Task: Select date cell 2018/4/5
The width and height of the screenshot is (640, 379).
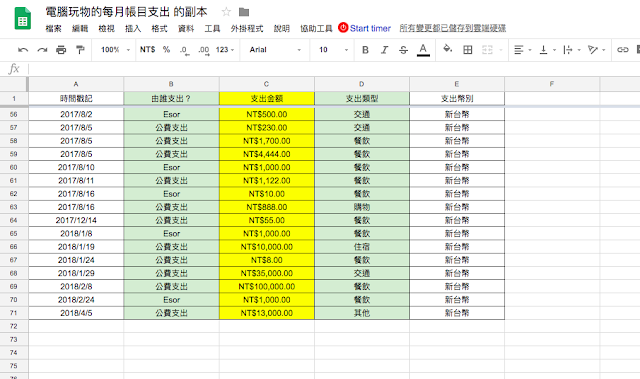Action: (x=76, y=313)
